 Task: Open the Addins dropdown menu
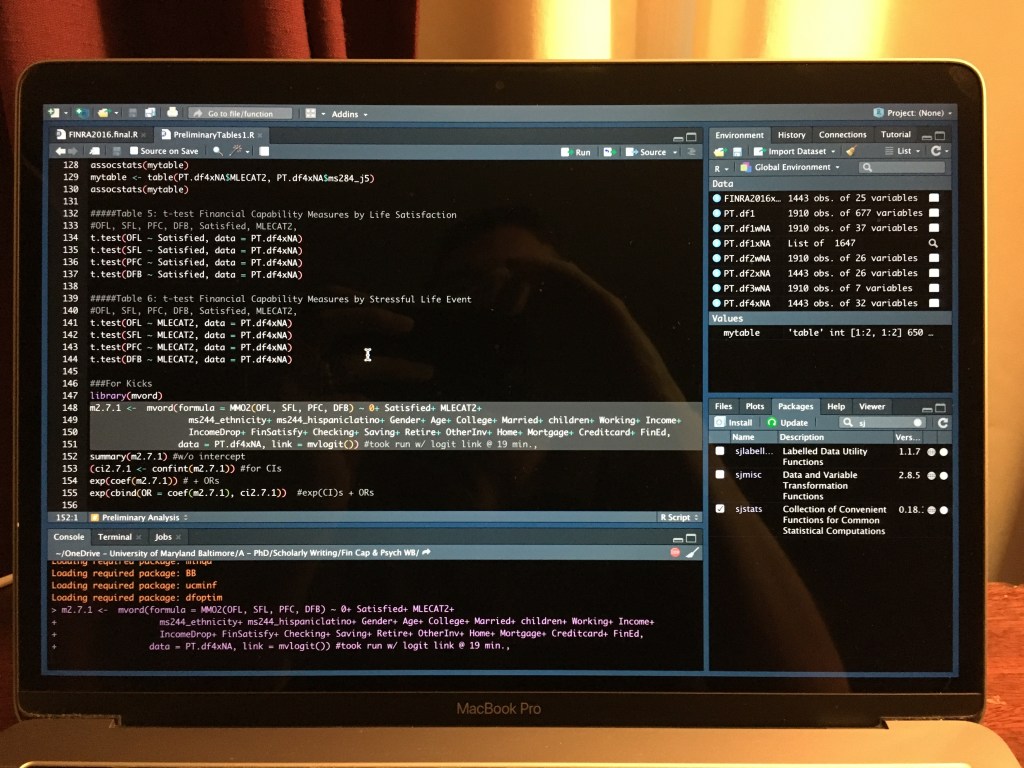349,114
